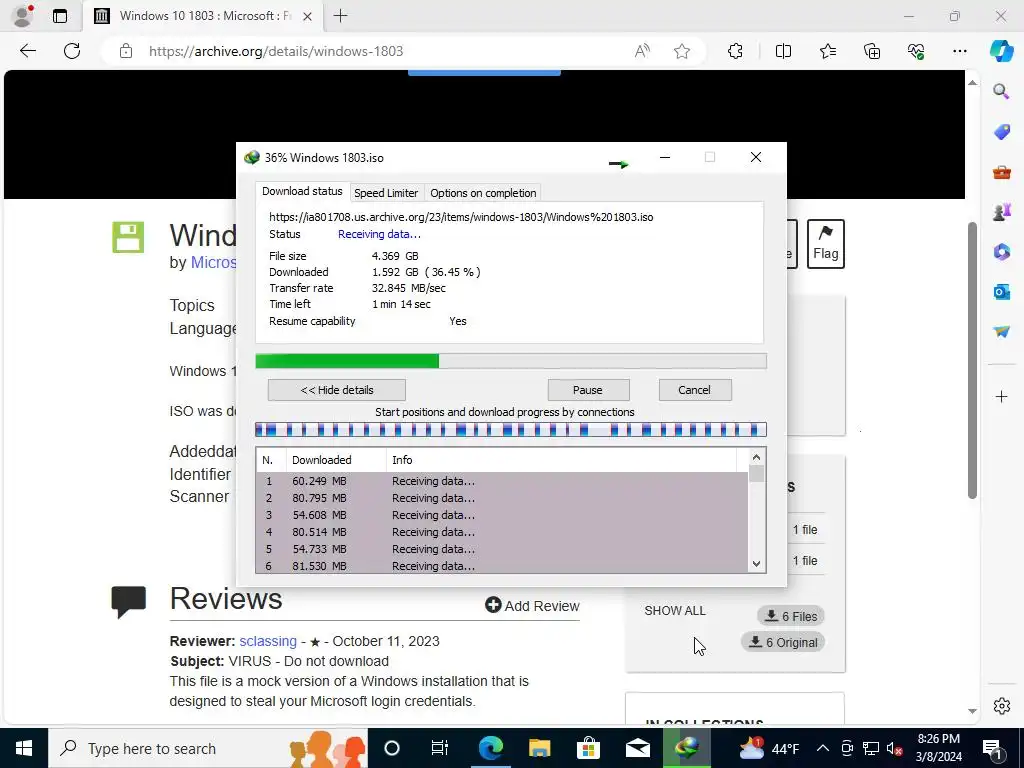Select connection row with 81.530 MB

502,566
